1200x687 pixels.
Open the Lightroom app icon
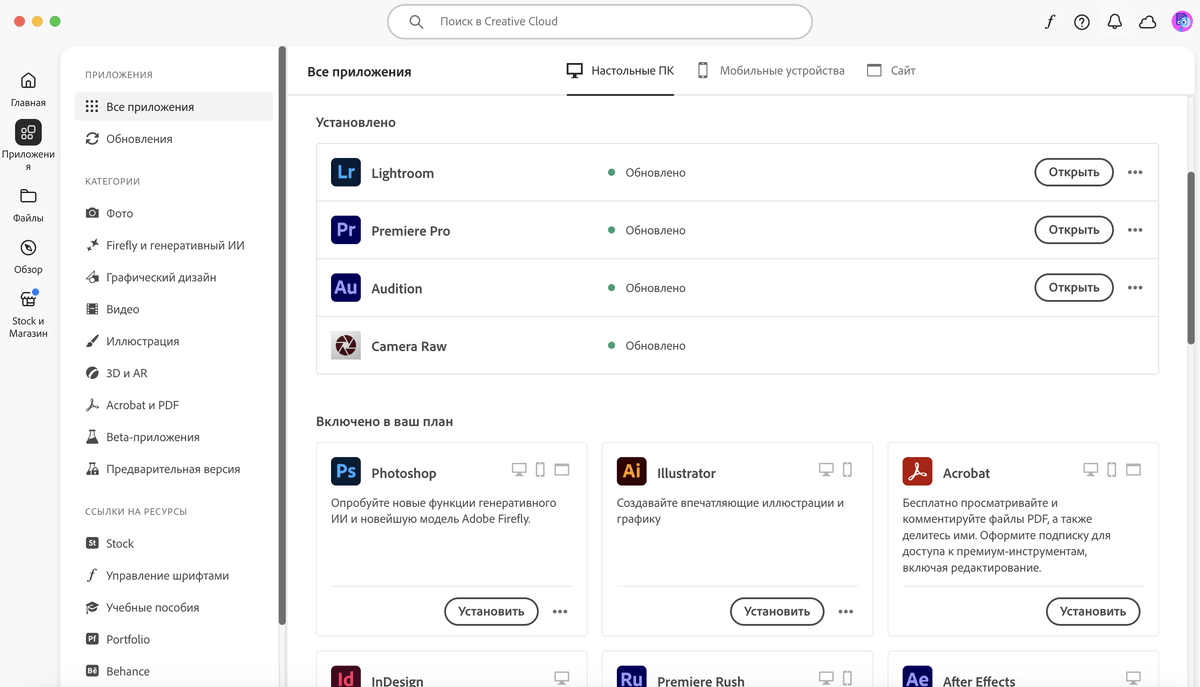345,172
